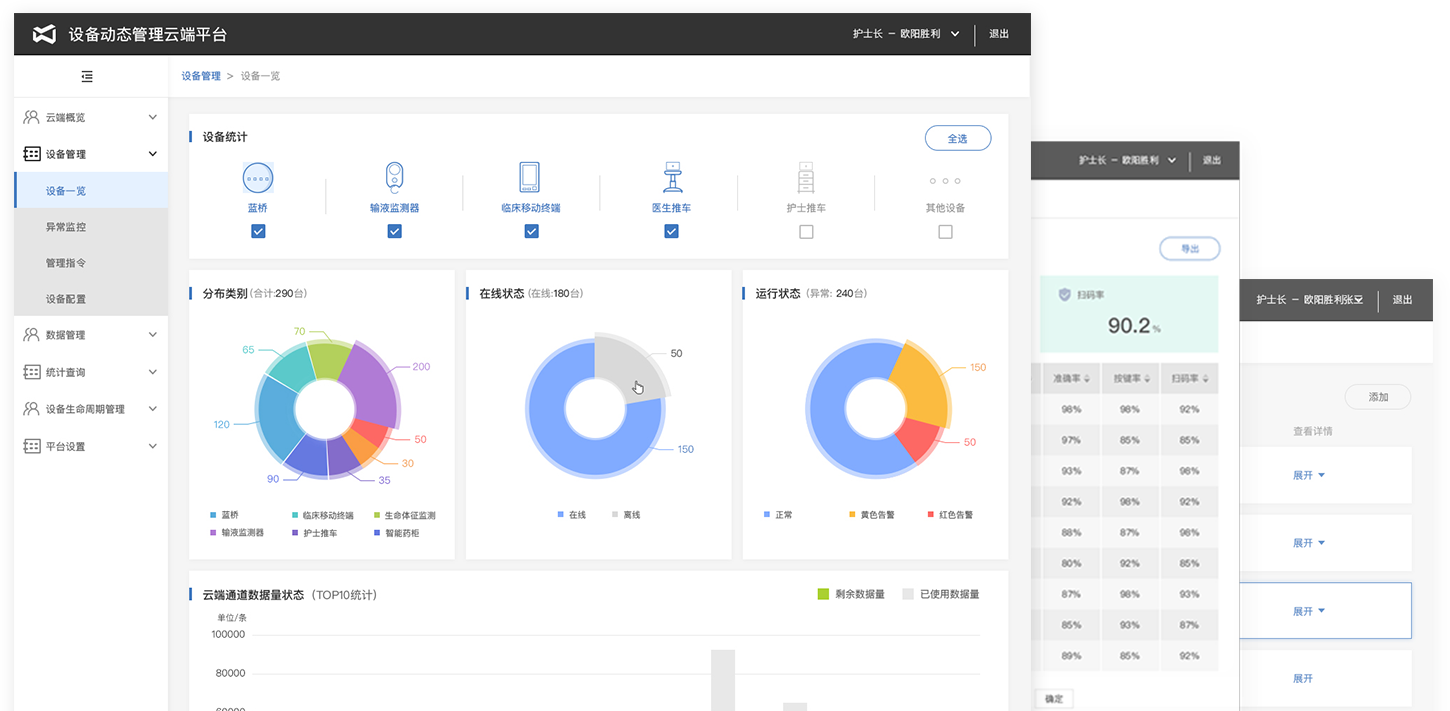
Task: Go to 设备配置 menu item
Action: (x=66, y=299)
